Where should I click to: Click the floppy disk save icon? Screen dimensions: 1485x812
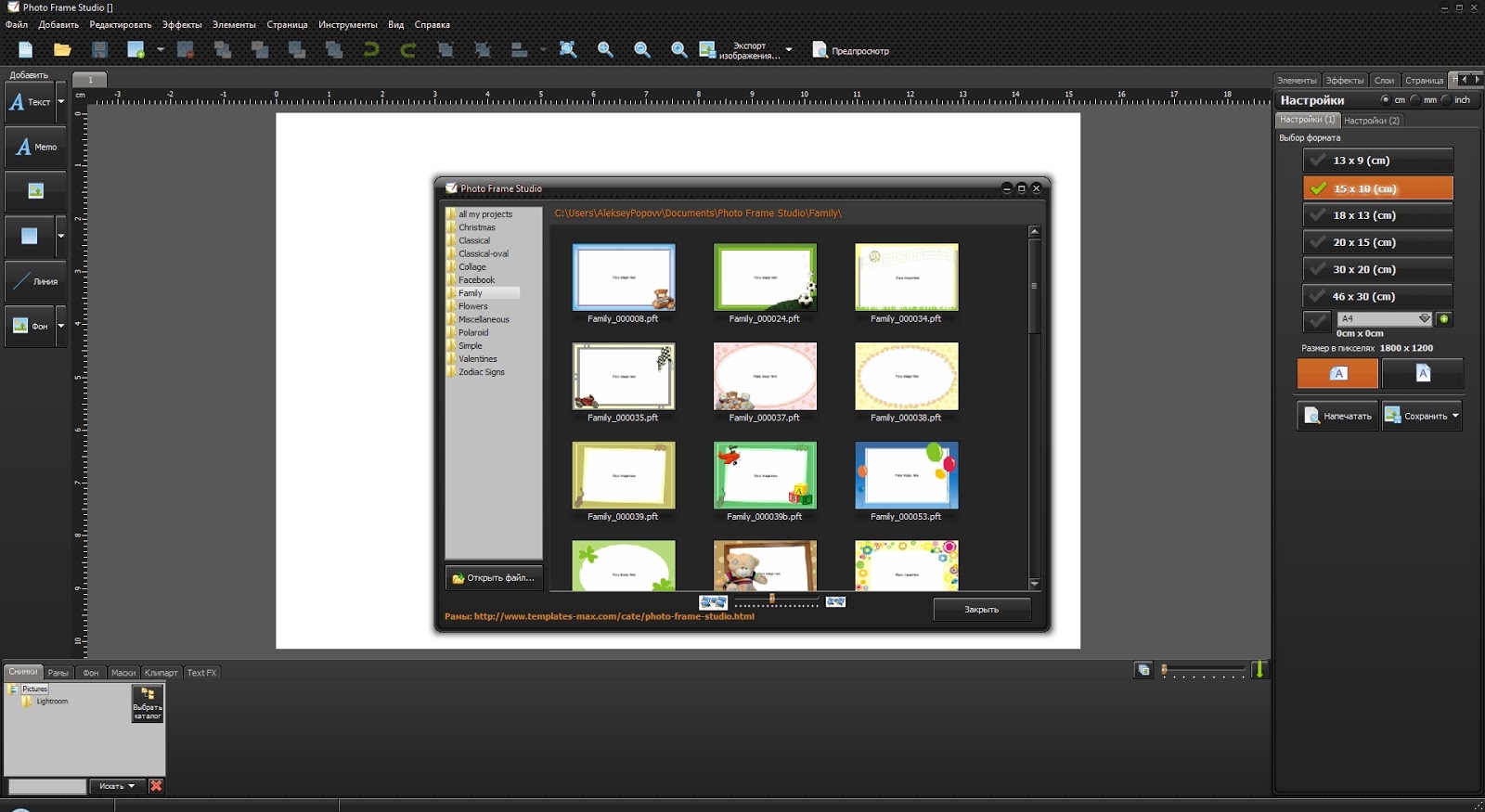coord(99,50)
